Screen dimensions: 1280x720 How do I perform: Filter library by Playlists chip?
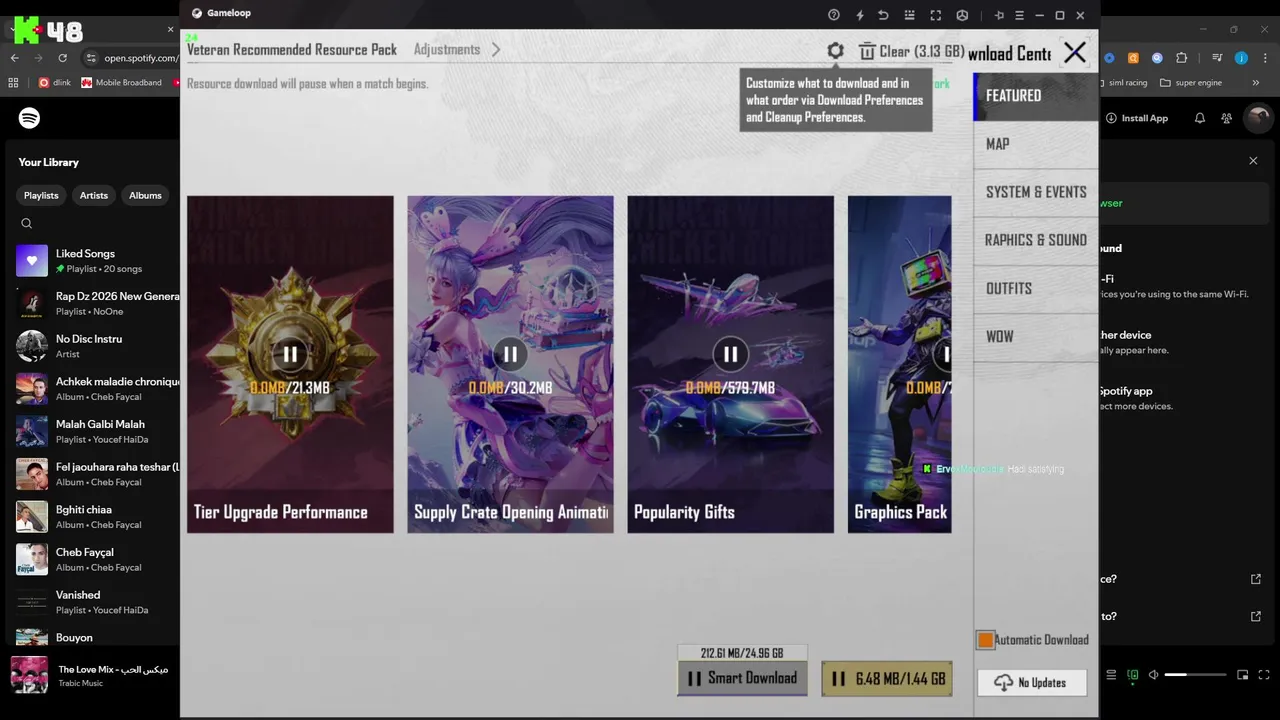(x=41, y=195)
